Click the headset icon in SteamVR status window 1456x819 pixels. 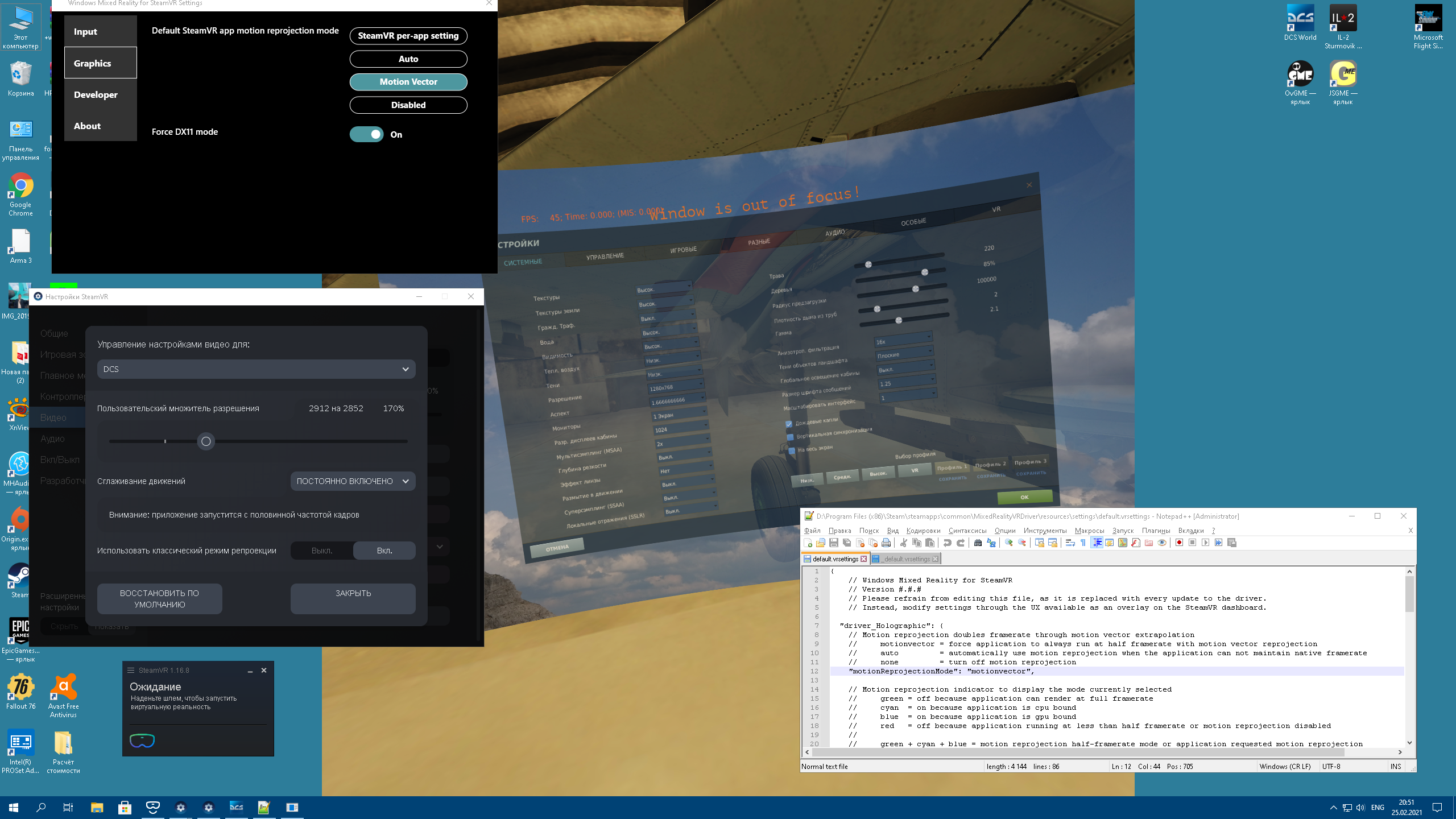(x=142, y=741)
